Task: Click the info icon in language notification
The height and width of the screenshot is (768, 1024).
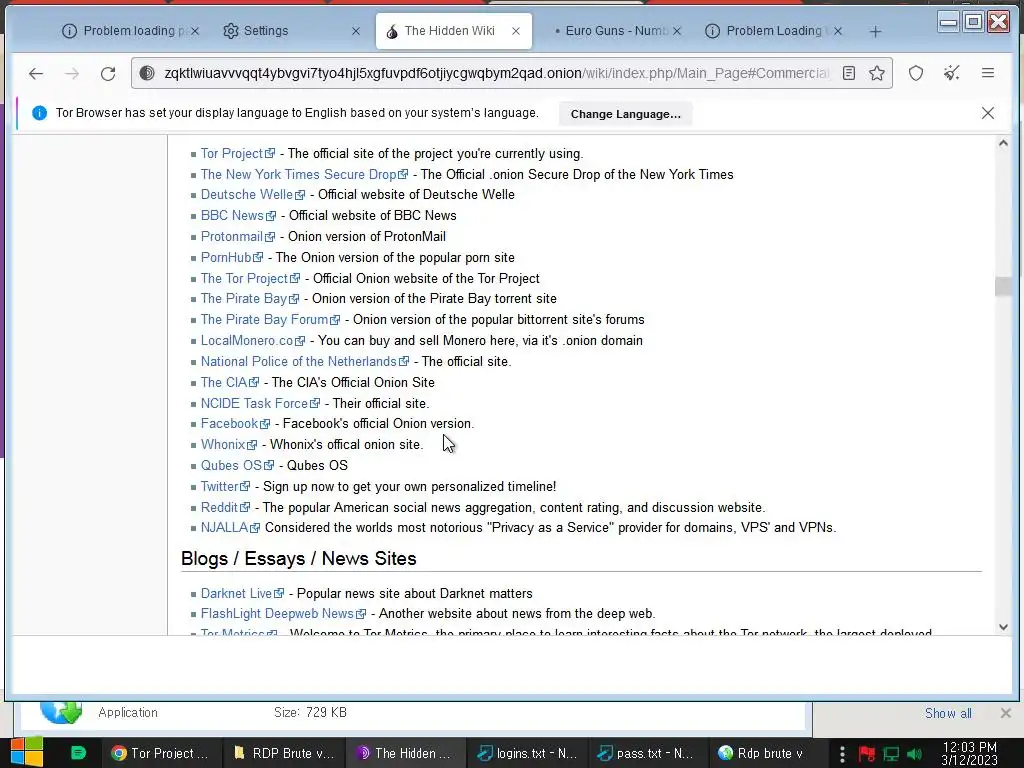Action: click(39, 113)
